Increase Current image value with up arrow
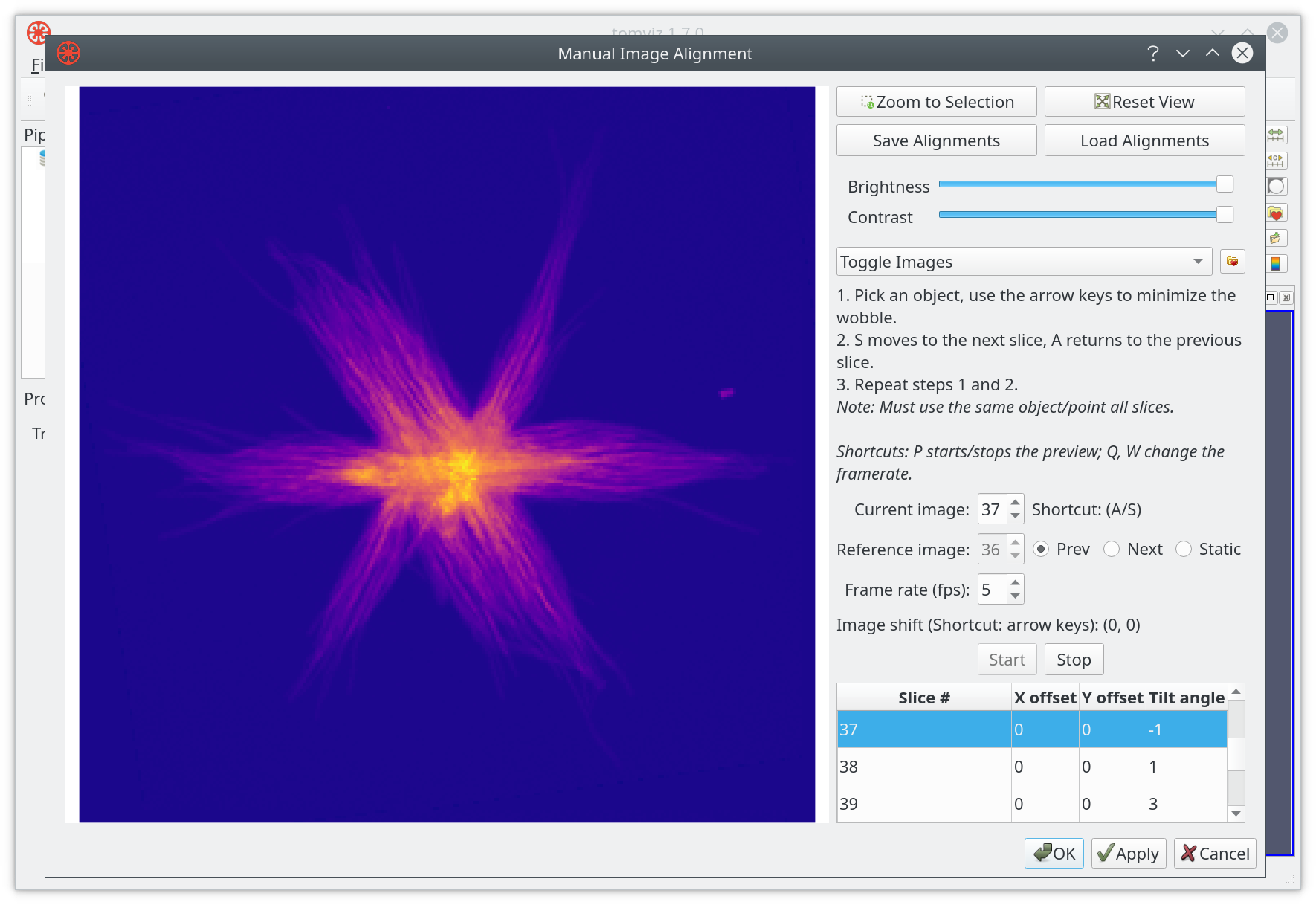Viewport: 1316px width, 905px height. point(1016,503)
